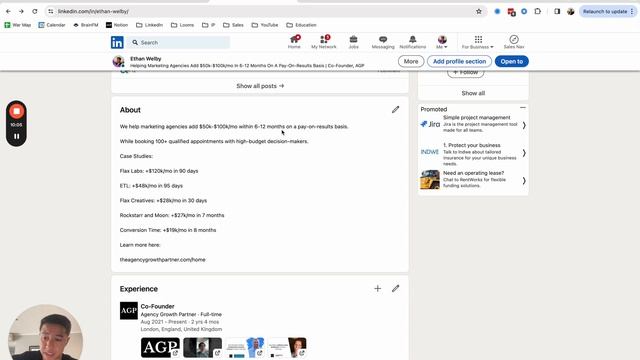Edit the About section with the pencil icon
640x360 pixels.
coord(396,109)
